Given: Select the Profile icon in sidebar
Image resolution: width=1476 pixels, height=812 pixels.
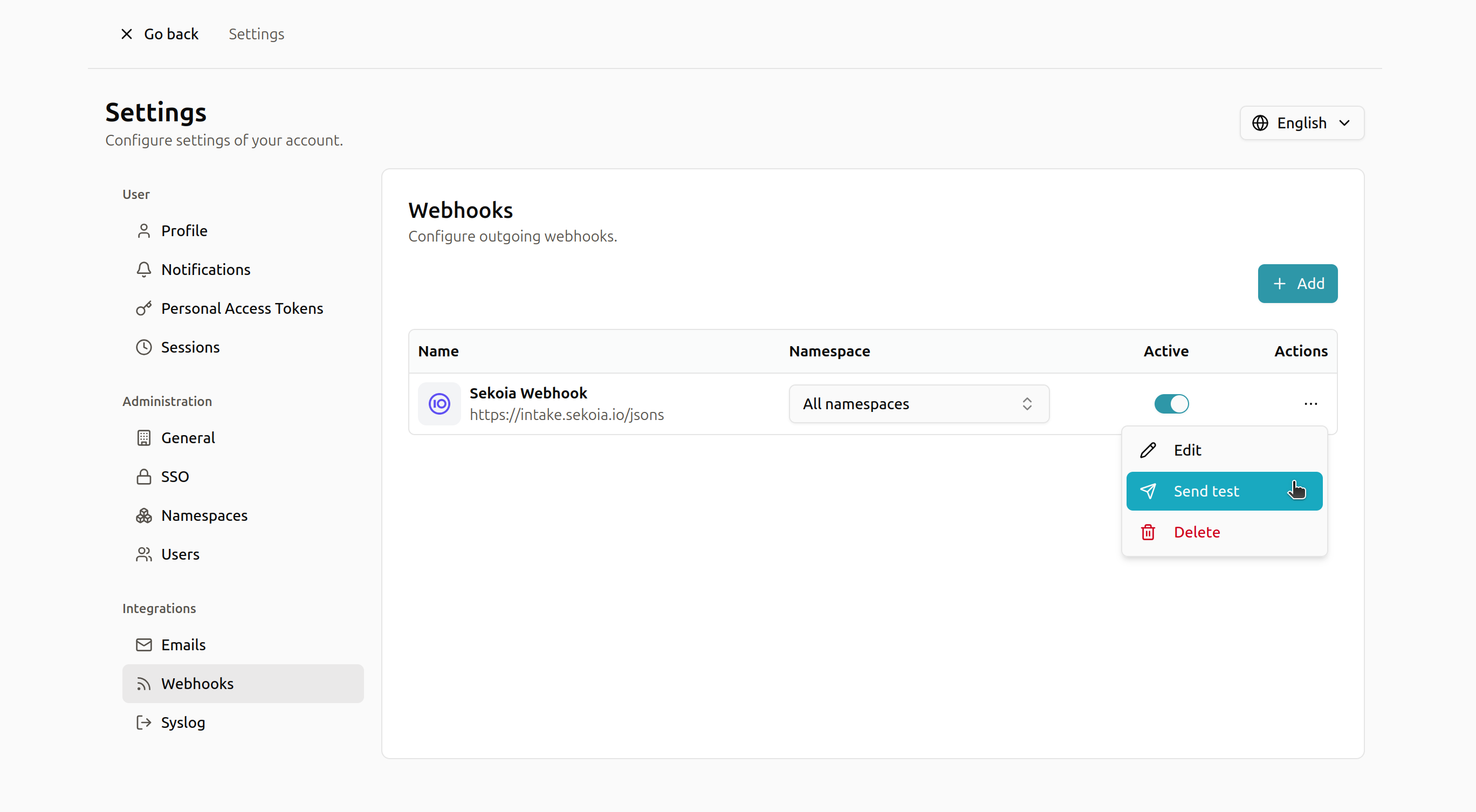Looking at the screenshot, I should [x=144, y=230].
